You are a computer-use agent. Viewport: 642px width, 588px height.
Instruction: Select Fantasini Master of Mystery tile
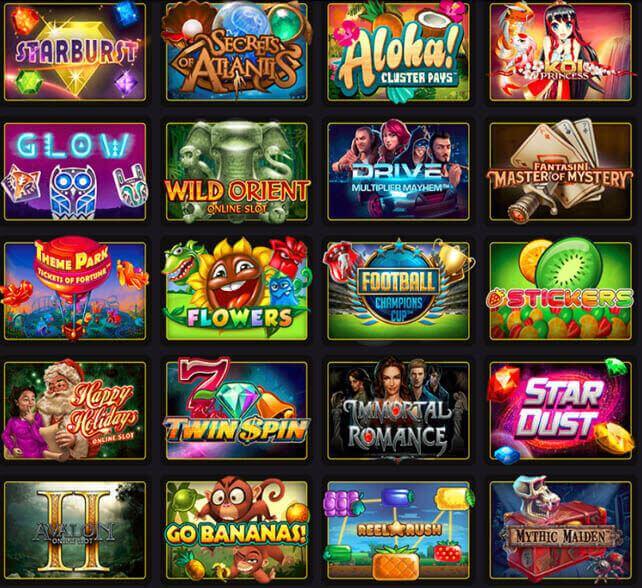tap(561, 171)
